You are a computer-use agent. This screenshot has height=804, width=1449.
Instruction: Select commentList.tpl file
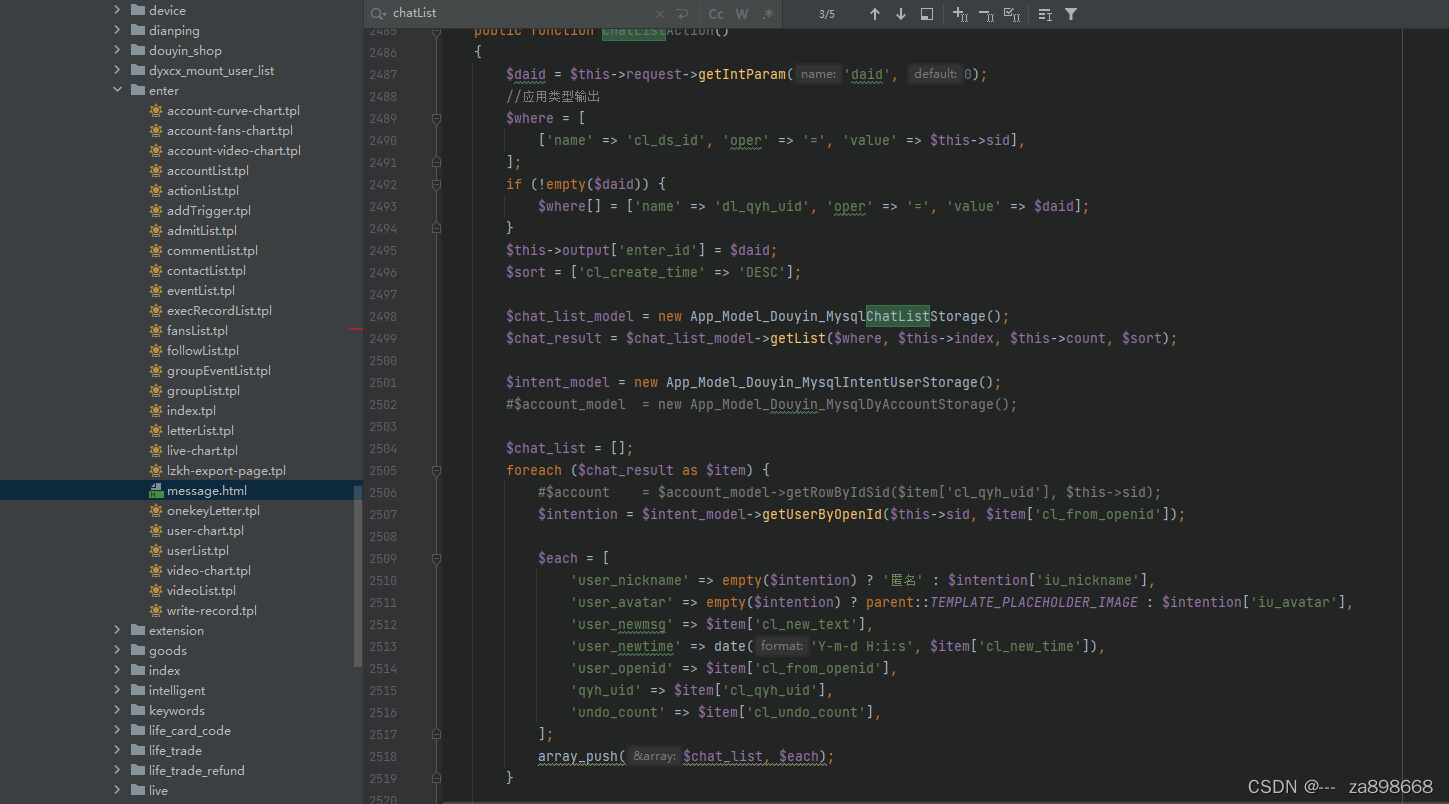[212, 250]
